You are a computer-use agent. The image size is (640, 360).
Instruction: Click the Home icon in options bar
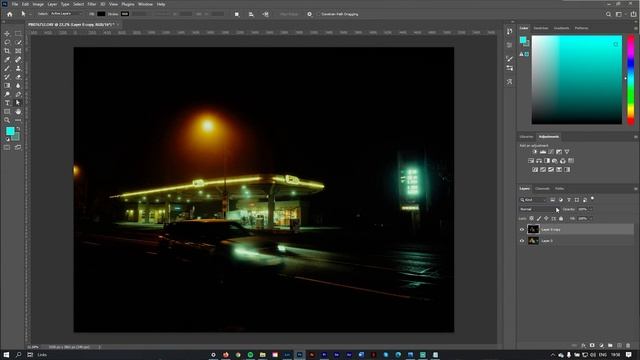9,14
